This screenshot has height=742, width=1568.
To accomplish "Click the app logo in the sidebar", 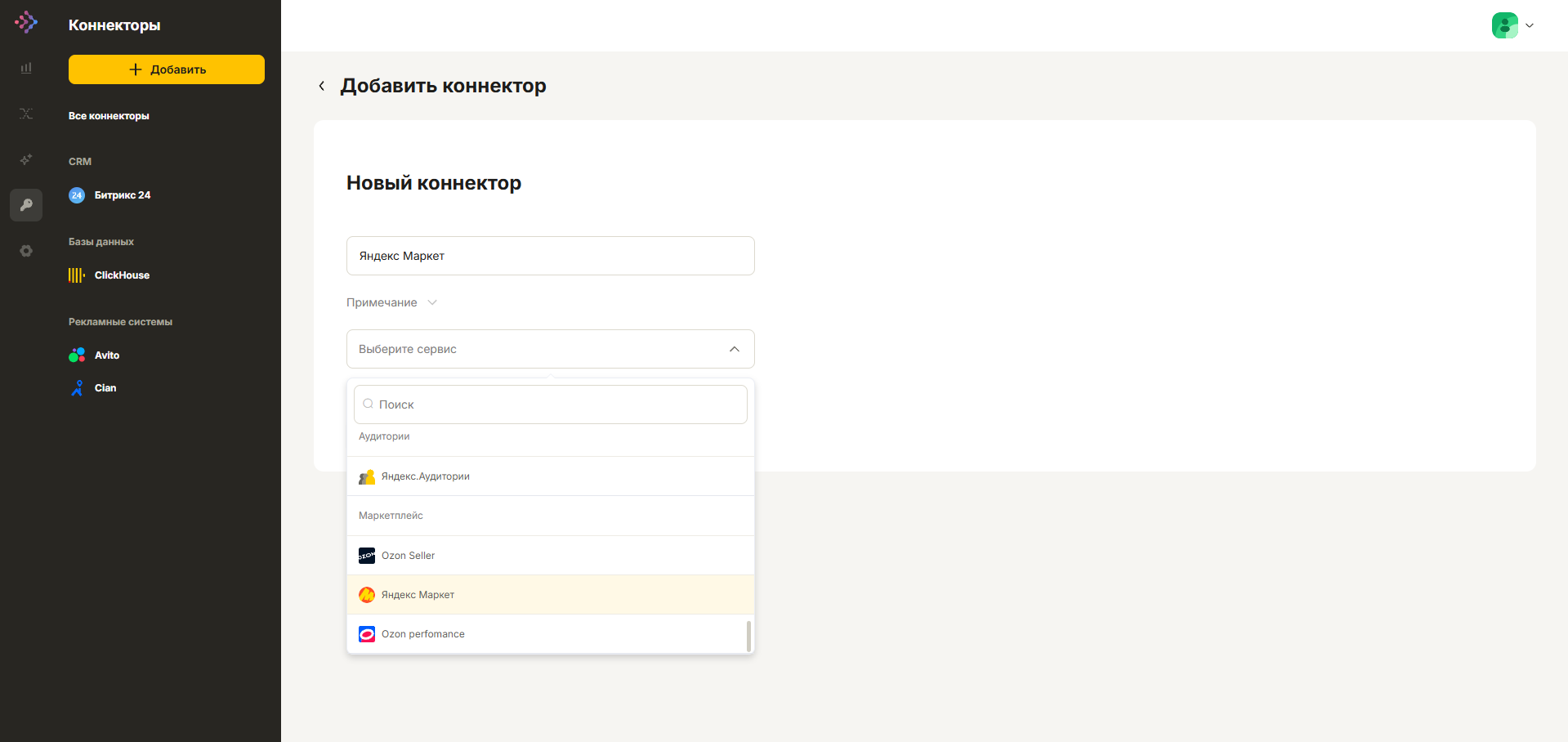I will pos(26,22).
